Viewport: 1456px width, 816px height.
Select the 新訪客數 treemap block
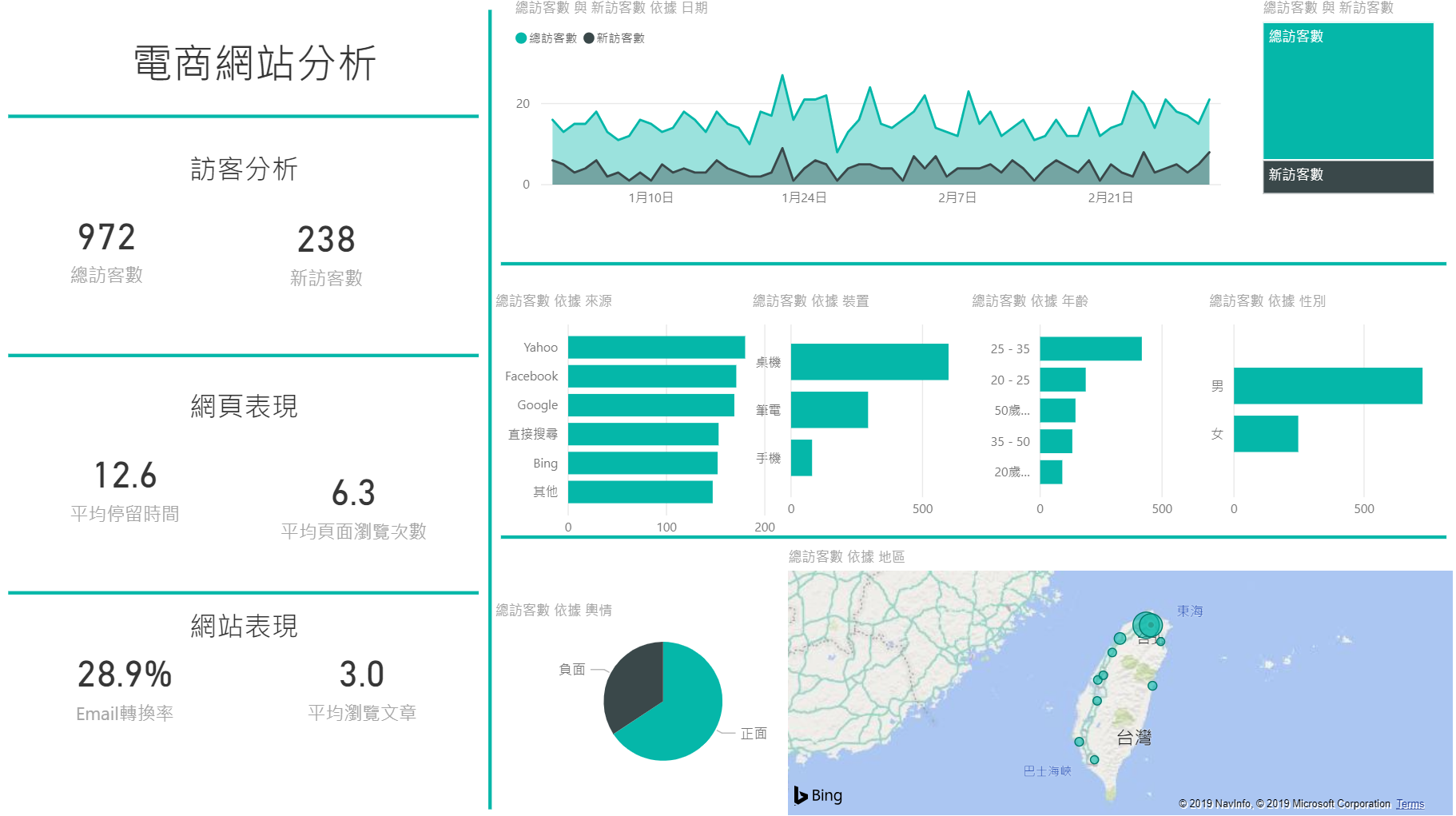1347,177
